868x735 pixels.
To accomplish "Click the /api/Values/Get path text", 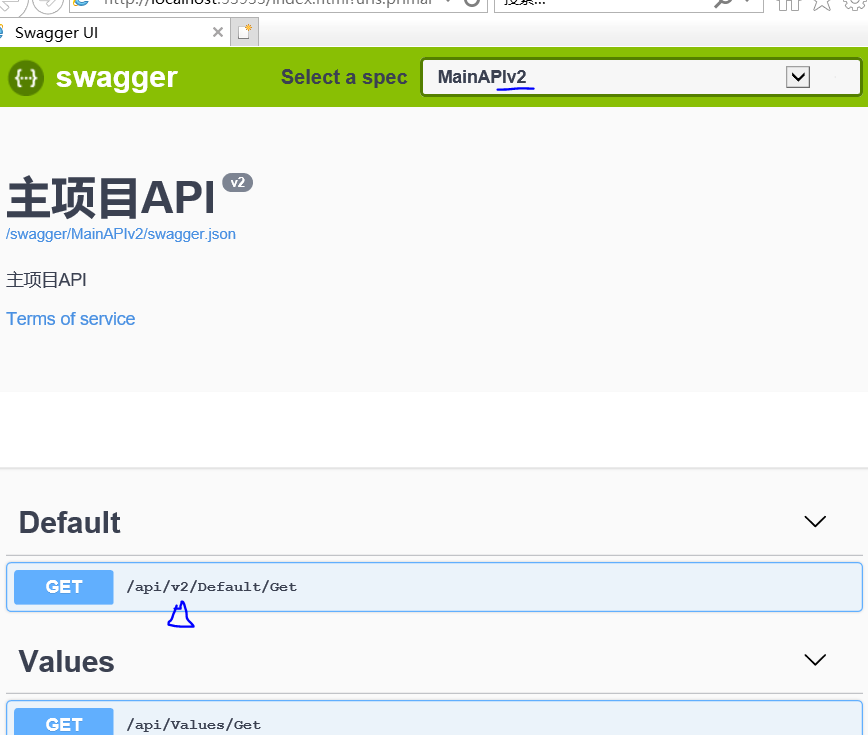I will [193, 724].
